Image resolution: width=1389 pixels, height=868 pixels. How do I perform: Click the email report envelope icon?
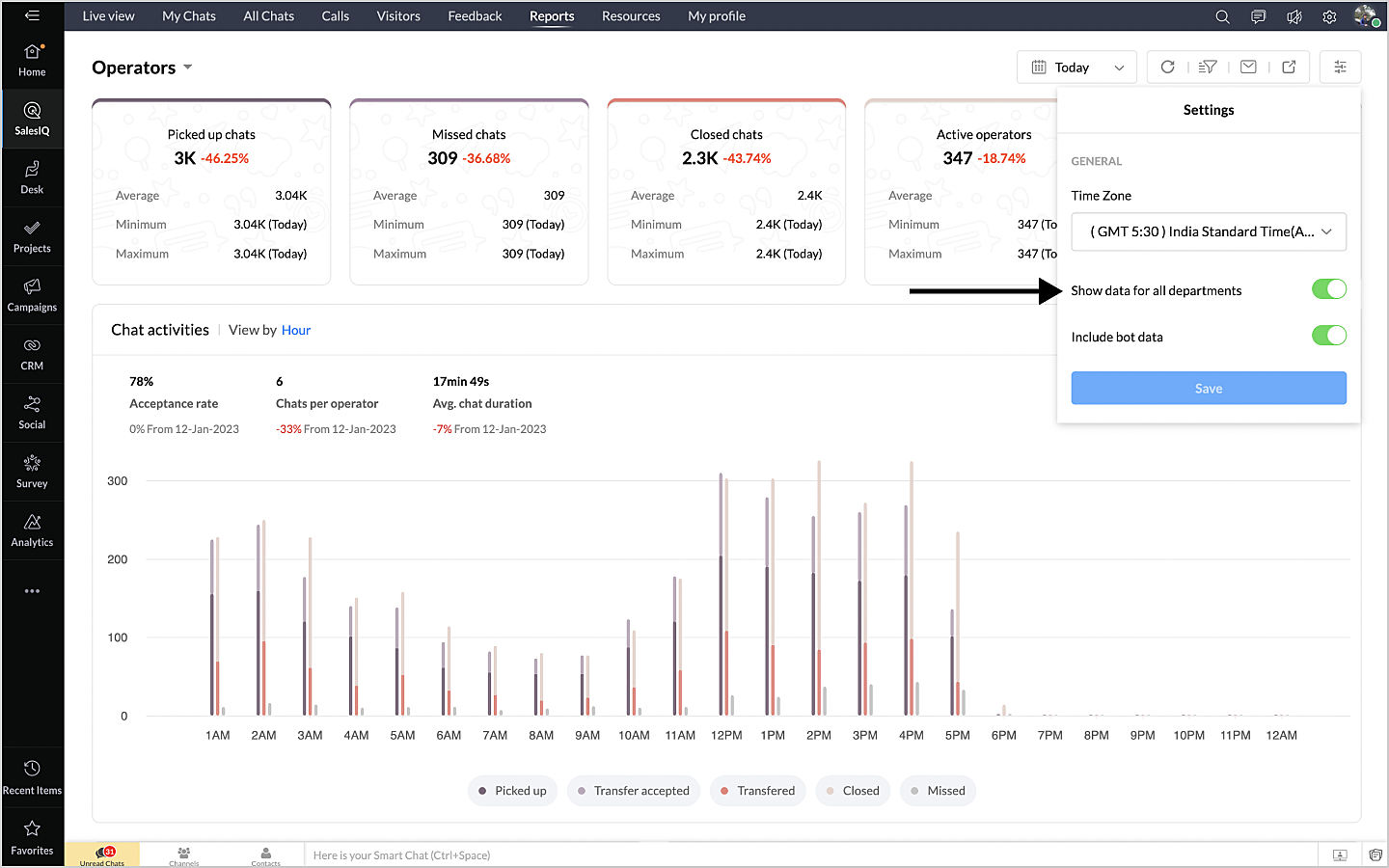click(1248, 68)
